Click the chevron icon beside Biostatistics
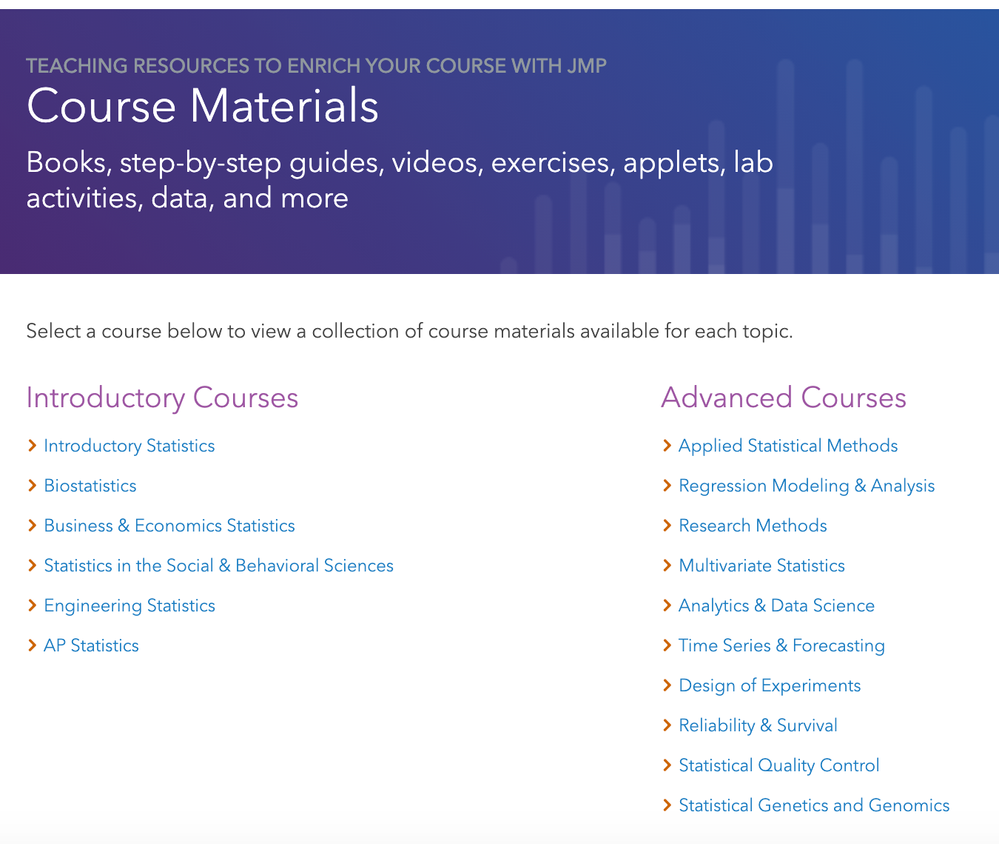999x844 pixels. (x=33, y=486)
